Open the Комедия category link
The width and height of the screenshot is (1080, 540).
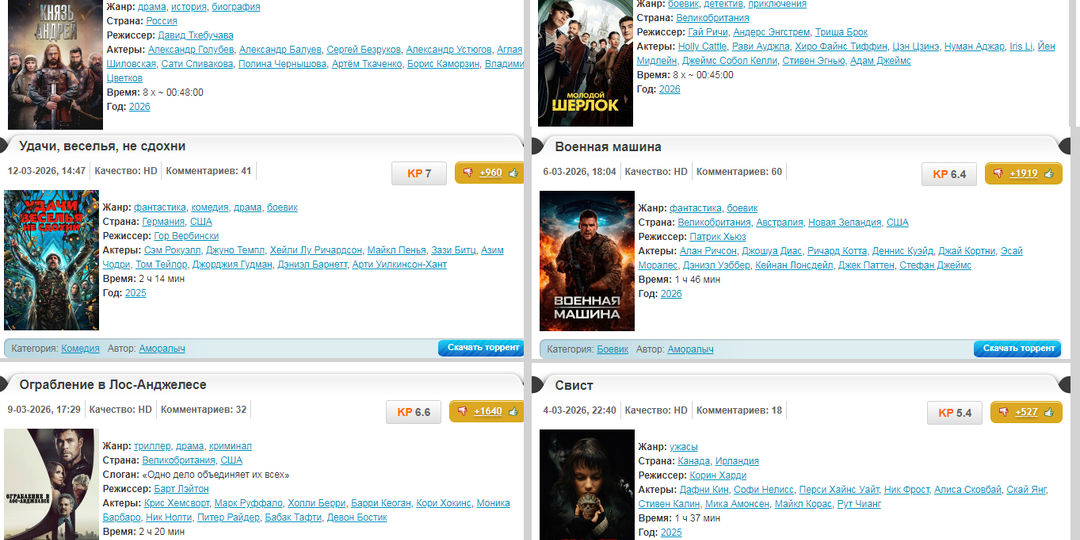tap(81, 349)
